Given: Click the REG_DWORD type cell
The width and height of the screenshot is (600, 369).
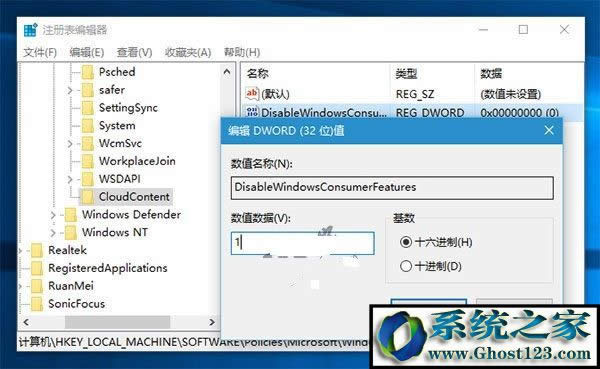Looking at the screenshot, I should [430, 113].
